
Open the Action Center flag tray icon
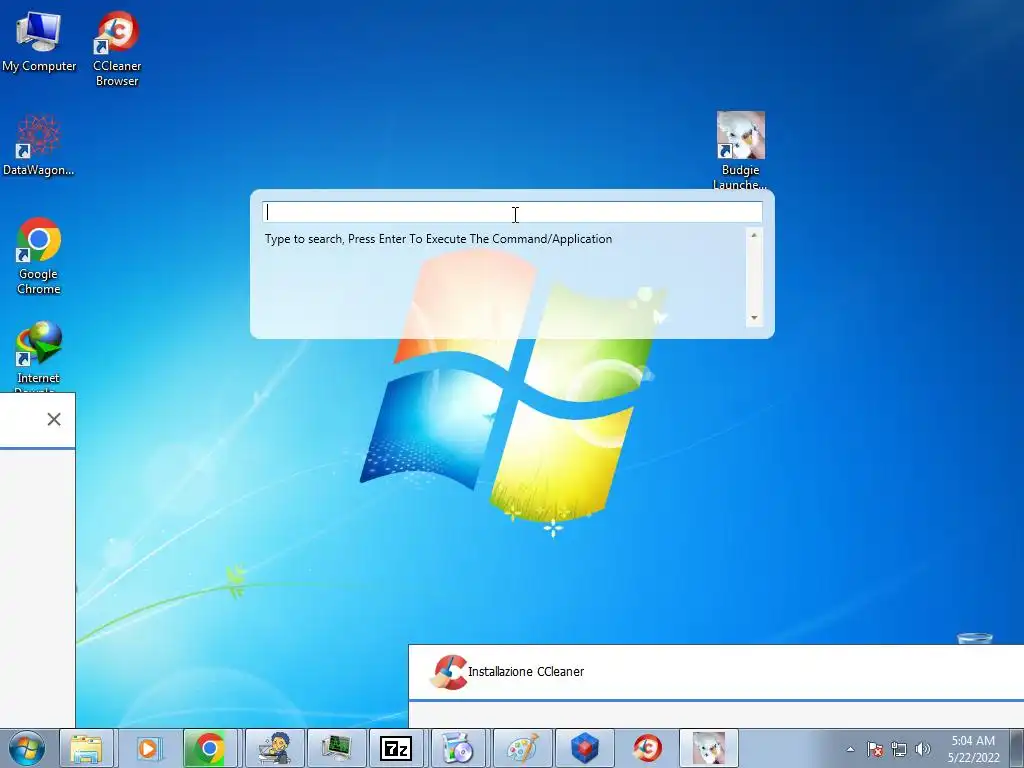click(x=875, y=749)
